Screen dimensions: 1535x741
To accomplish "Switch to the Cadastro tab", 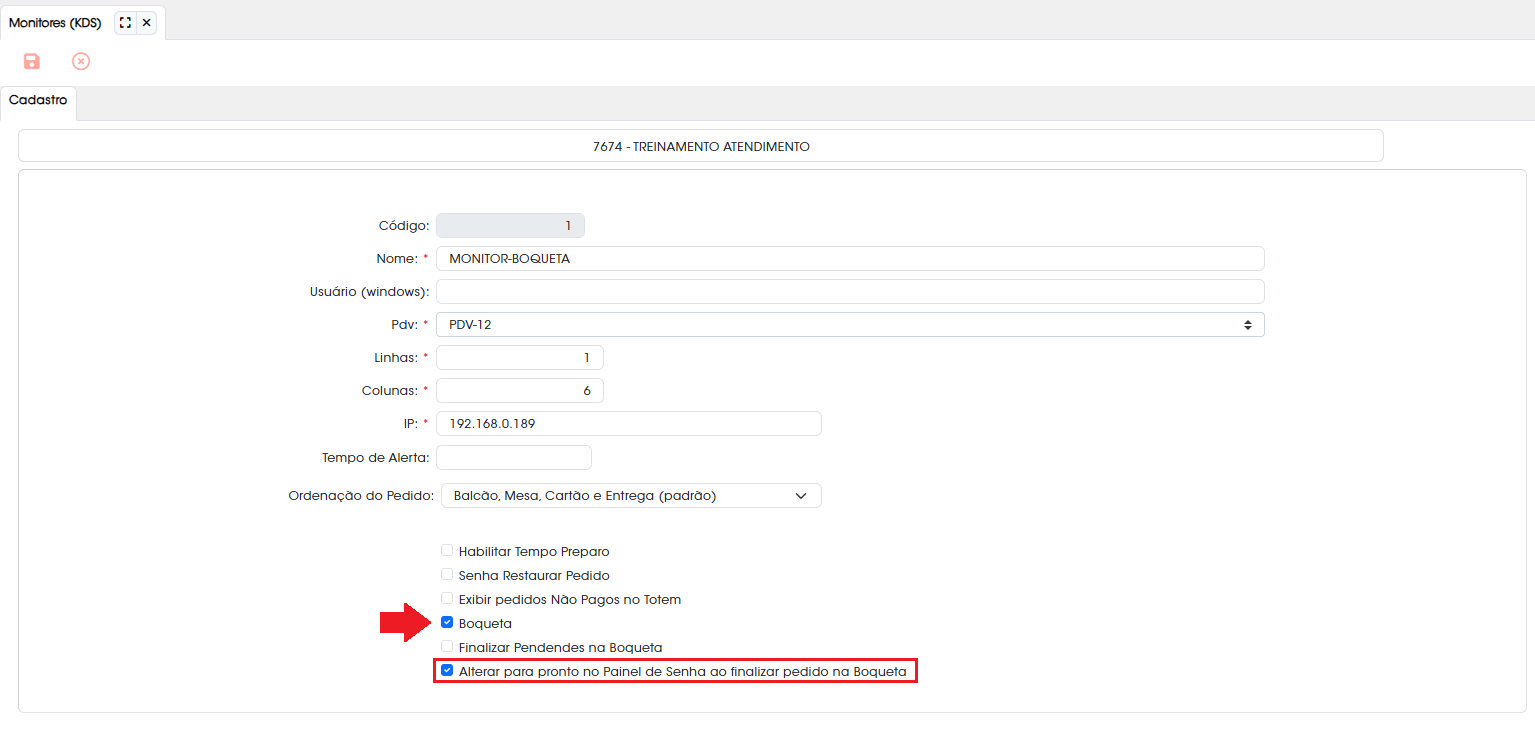I will pos(38,101).
